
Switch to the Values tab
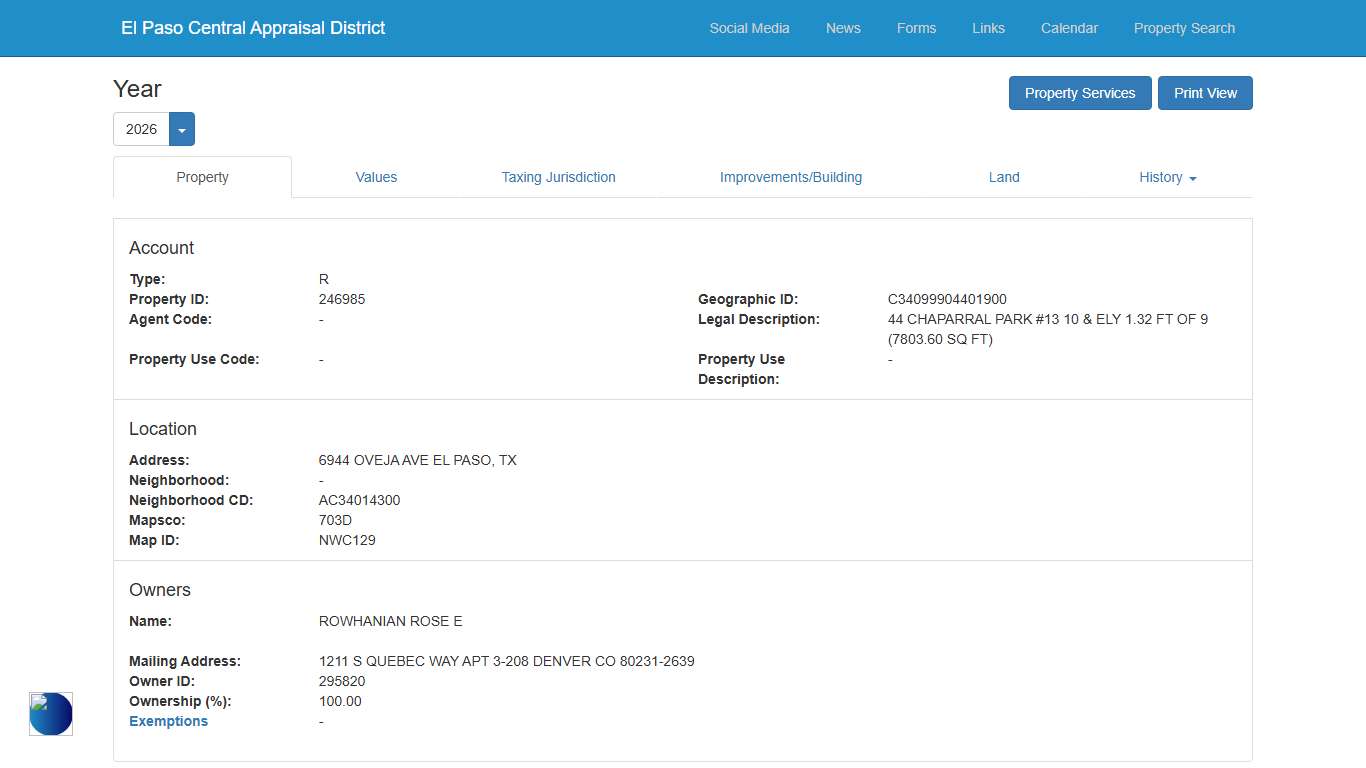pyautogui.click(x=376, y=177)
